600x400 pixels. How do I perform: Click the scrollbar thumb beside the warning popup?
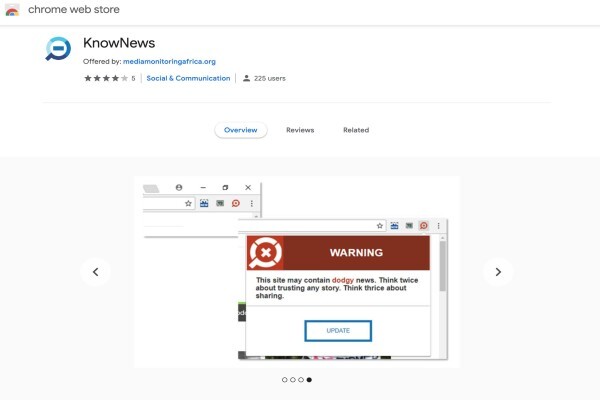pos(442,266)
